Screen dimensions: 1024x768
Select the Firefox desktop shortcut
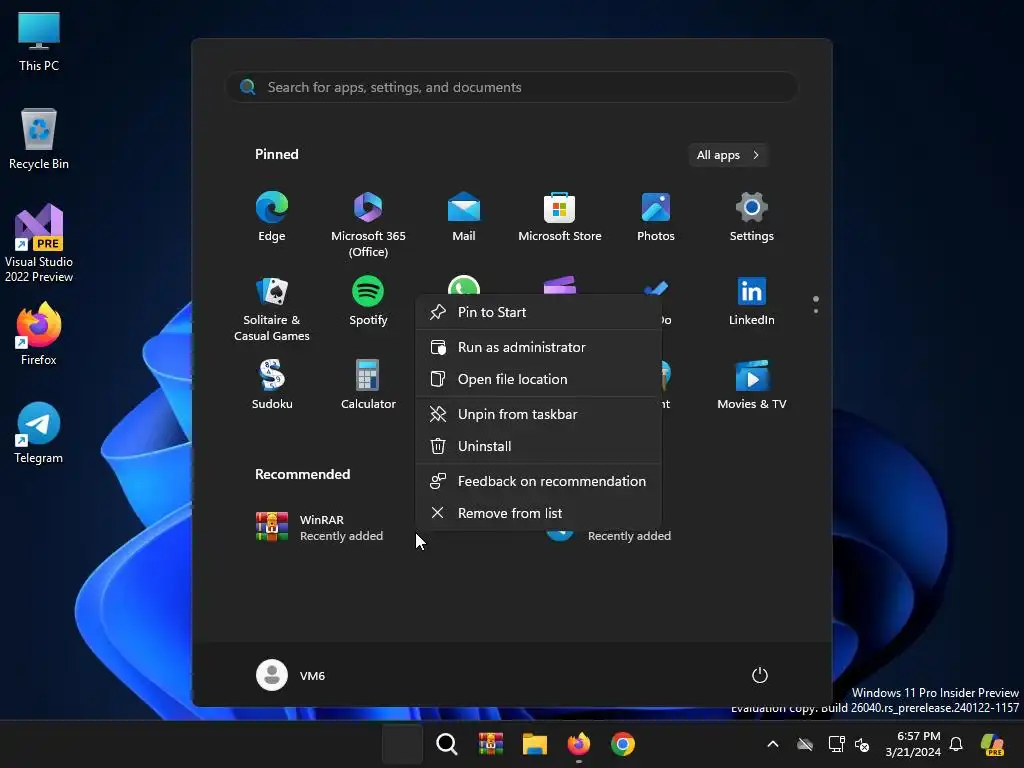click(39, 334)
